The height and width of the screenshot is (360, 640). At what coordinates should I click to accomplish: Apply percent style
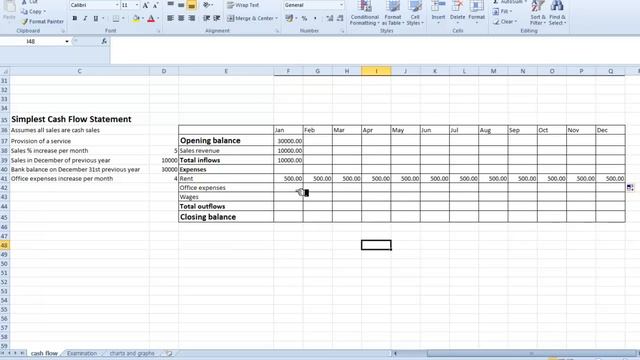coord(304,18)
